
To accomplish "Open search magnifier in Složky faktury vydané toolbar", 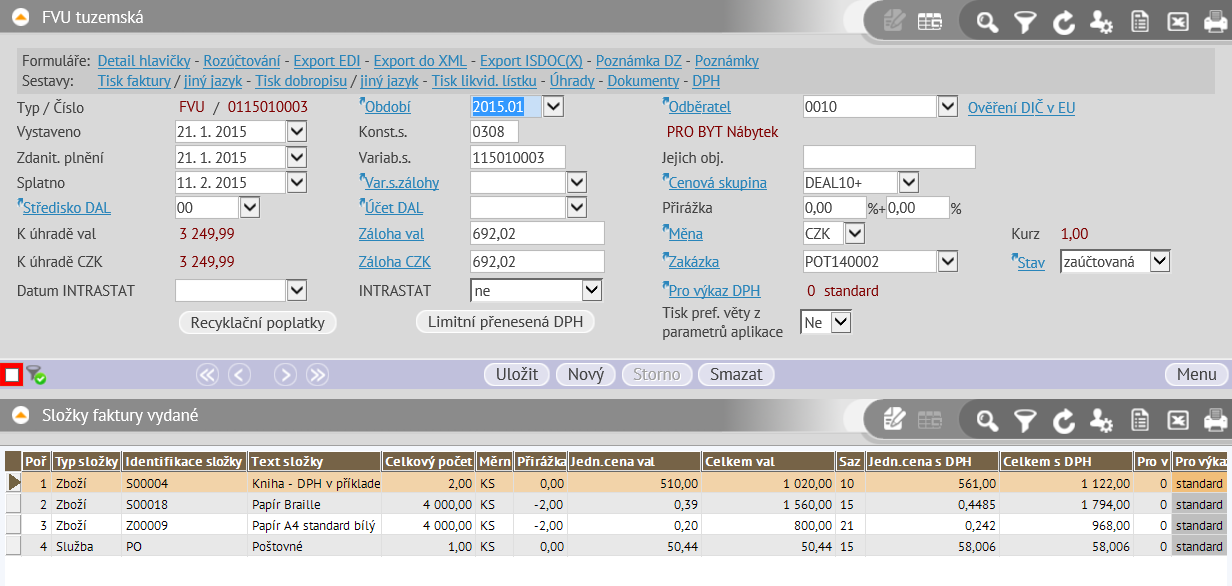I will (x=987, y=420).
